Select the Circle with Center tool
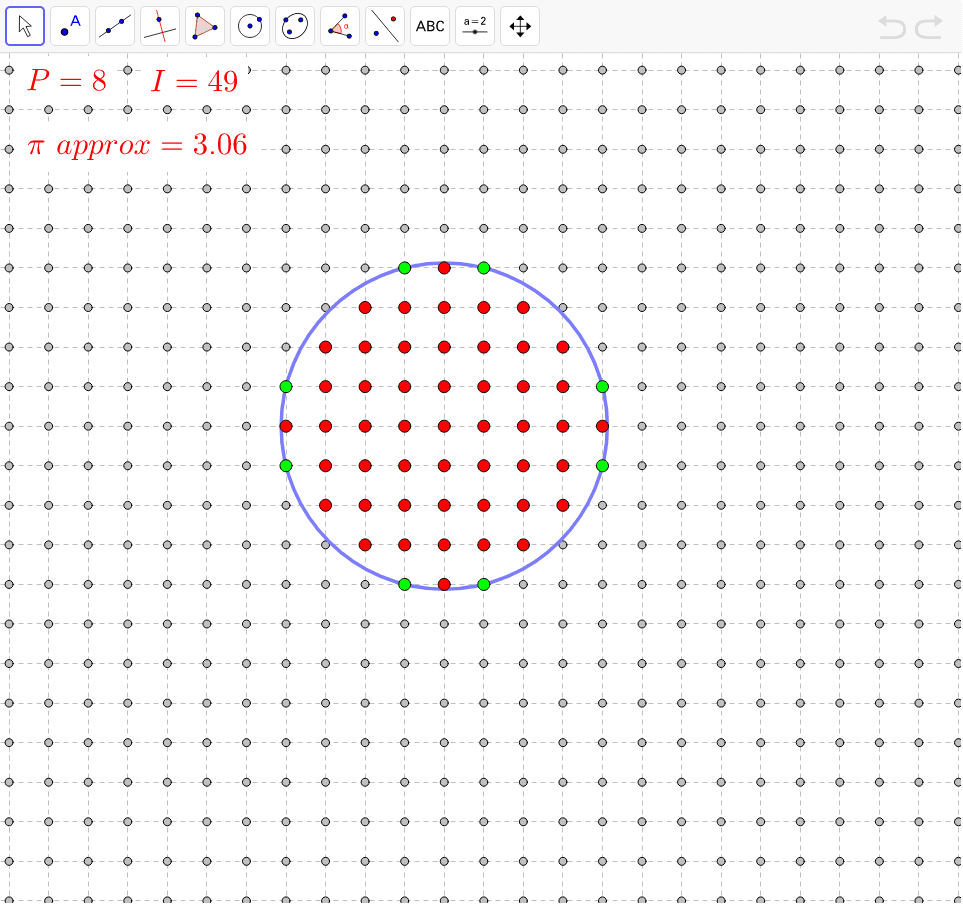Image resolution: width=963 pixels, height=905 pixels. click(x=249, y=25)
